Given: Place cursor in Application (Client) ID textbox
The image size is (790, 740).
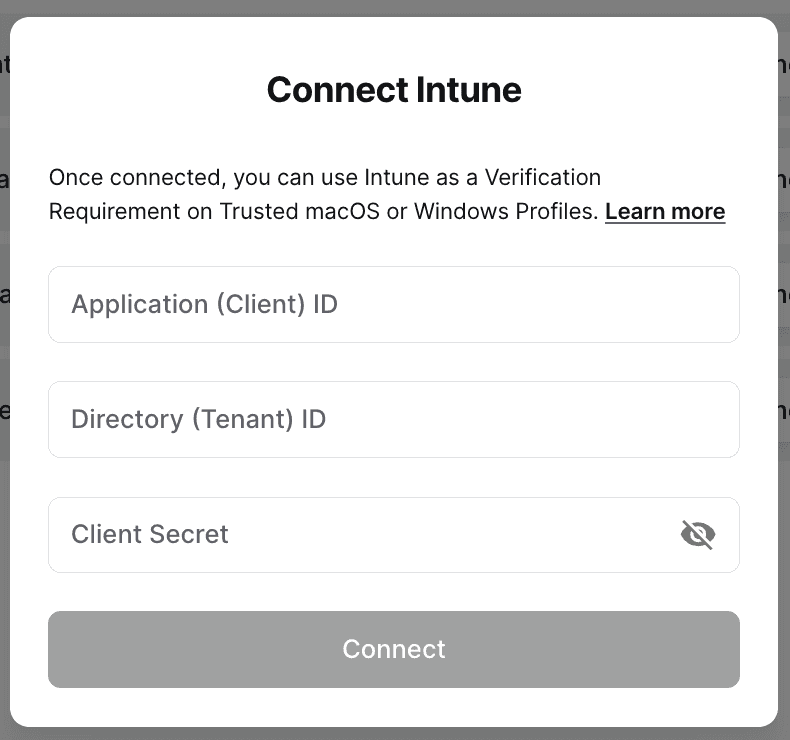Looking at the screenshot, I should click(394, 304).
